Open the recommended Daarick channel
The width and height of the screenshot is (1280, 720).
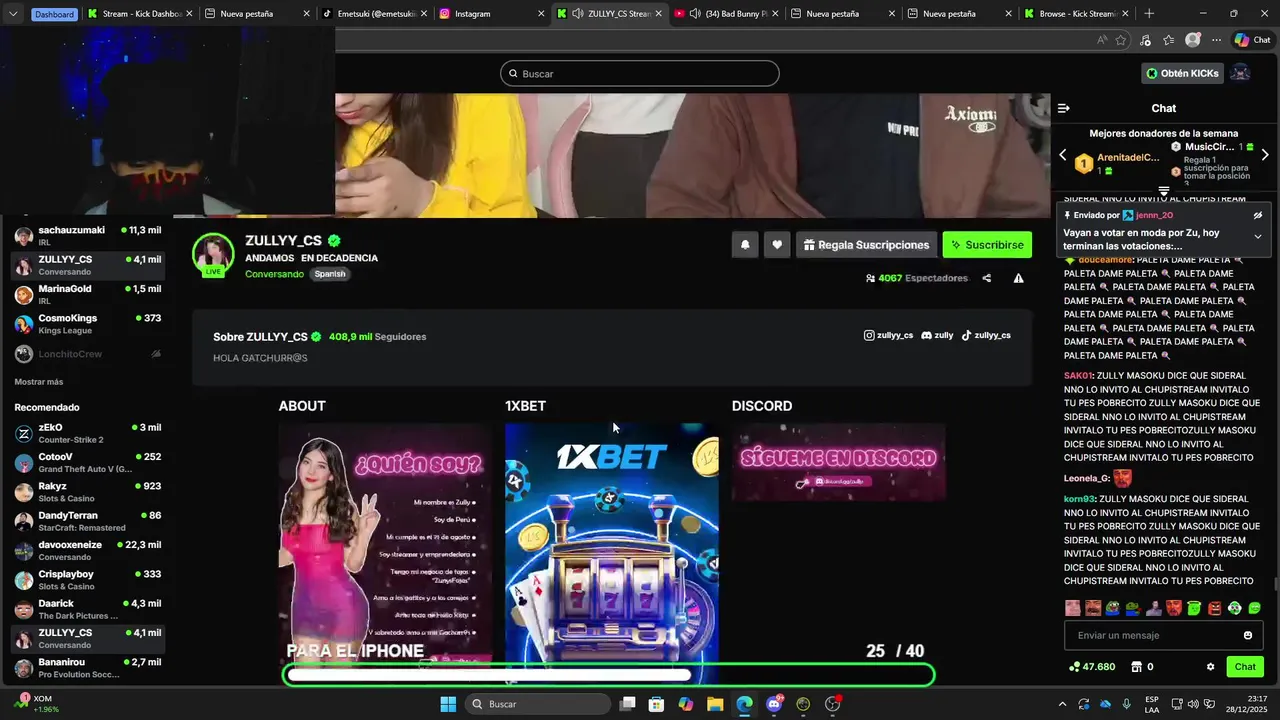click(88, 609)
